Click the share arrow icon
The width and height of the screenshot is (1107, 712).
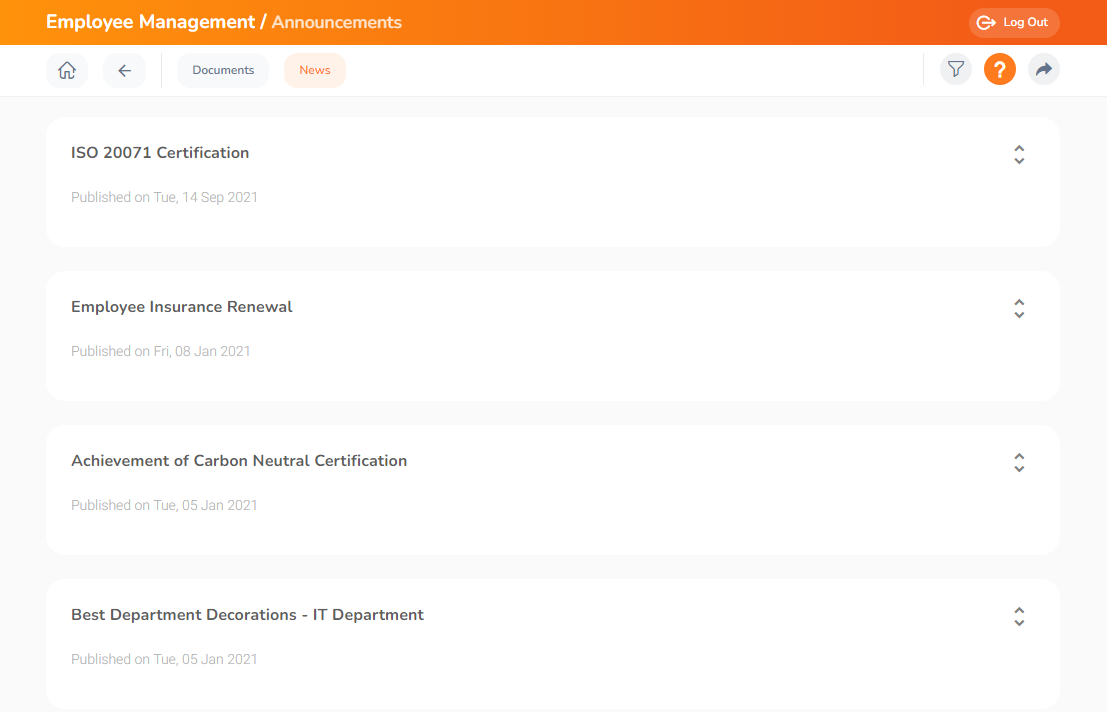click(1043, 69)
